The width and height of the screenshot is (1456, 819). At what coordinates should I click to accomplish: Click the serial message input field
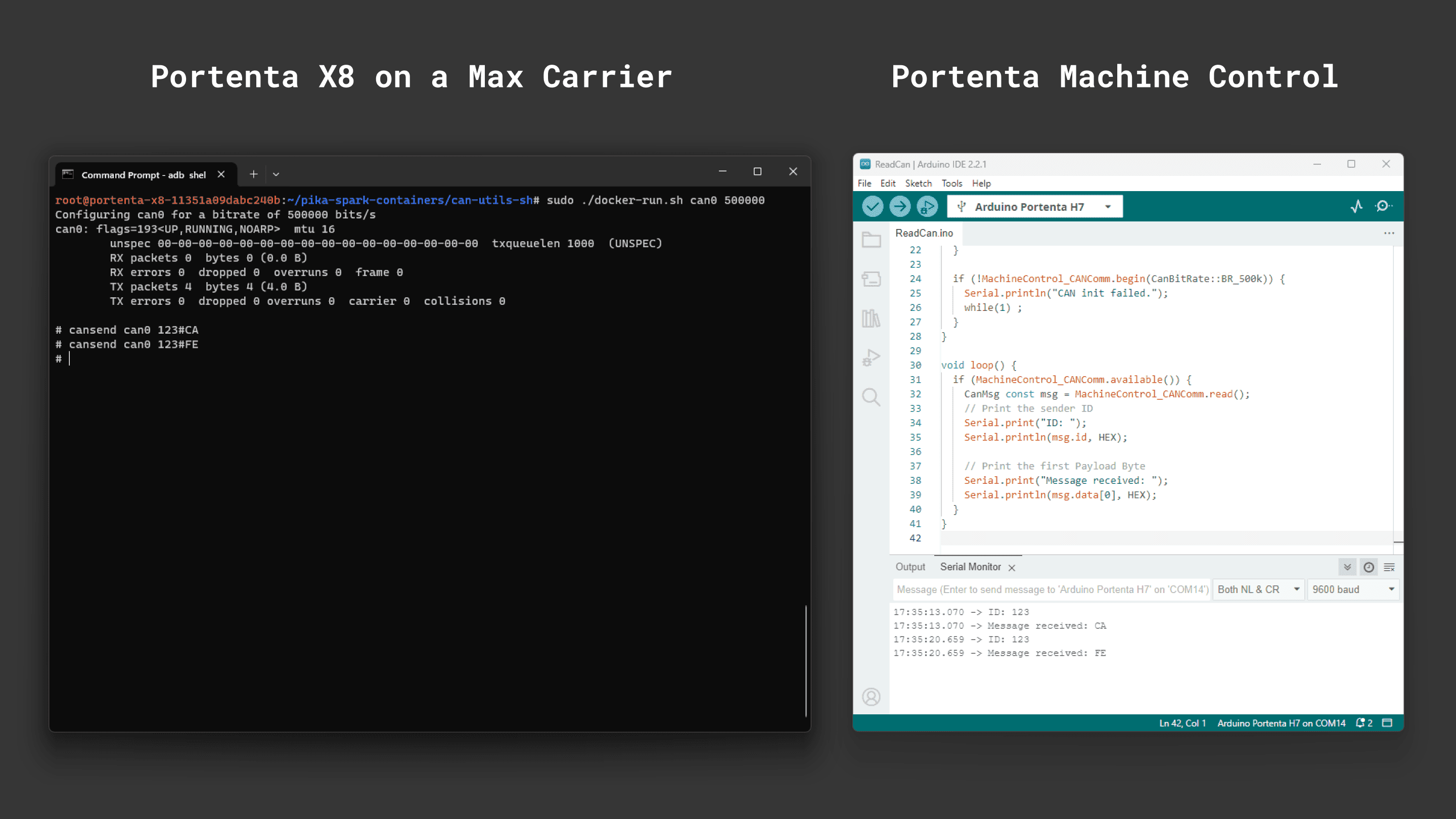click(x=1052, y=589)
